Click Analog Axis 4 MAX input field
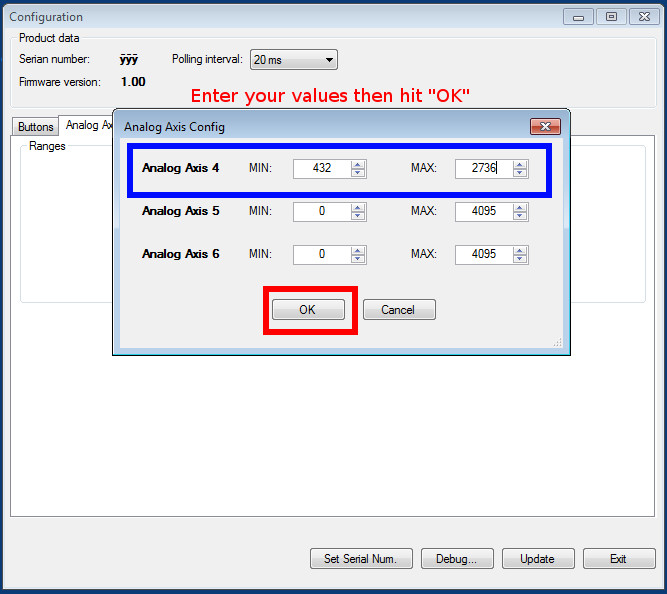Screen dimensions: 667x594 pos(484,168)
